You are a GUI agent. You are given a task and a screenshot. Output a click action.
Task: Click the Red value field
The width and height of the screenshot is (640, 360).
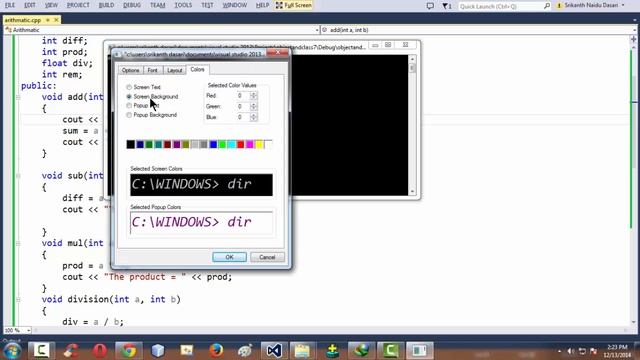pyautogui.click(x=241, y=96)
